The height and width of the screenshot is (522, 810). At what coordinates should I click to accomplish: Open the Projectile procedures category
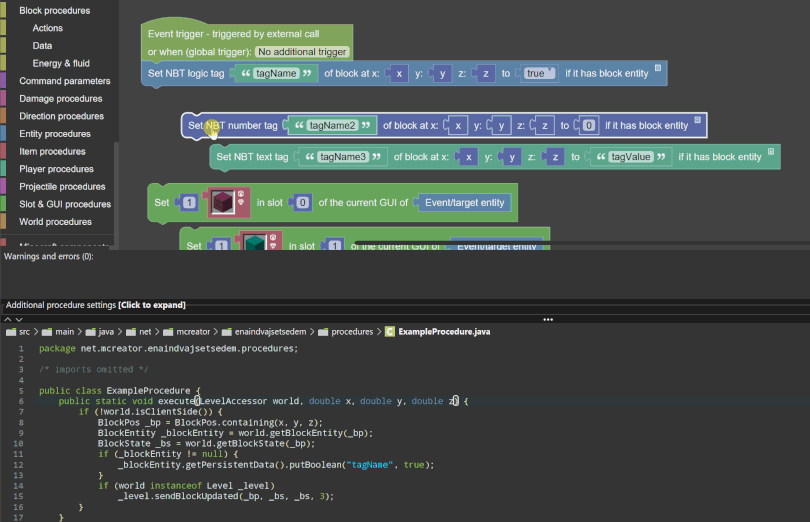pos(62,186)
